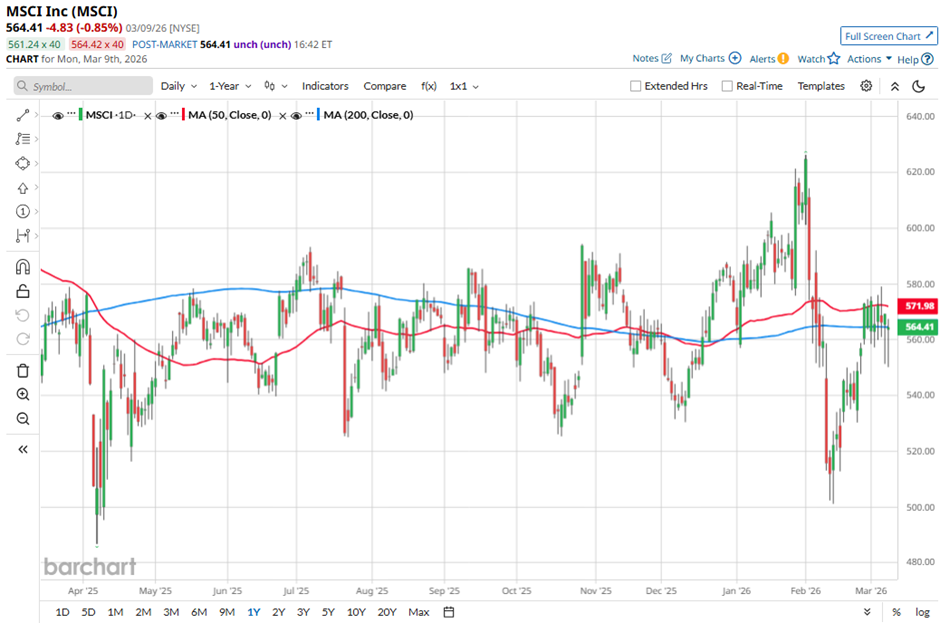The height and width of the screenshot is (623, 940).
Task: Zoom in using the magnifier plus icon
Action: (x=23, y=395)
